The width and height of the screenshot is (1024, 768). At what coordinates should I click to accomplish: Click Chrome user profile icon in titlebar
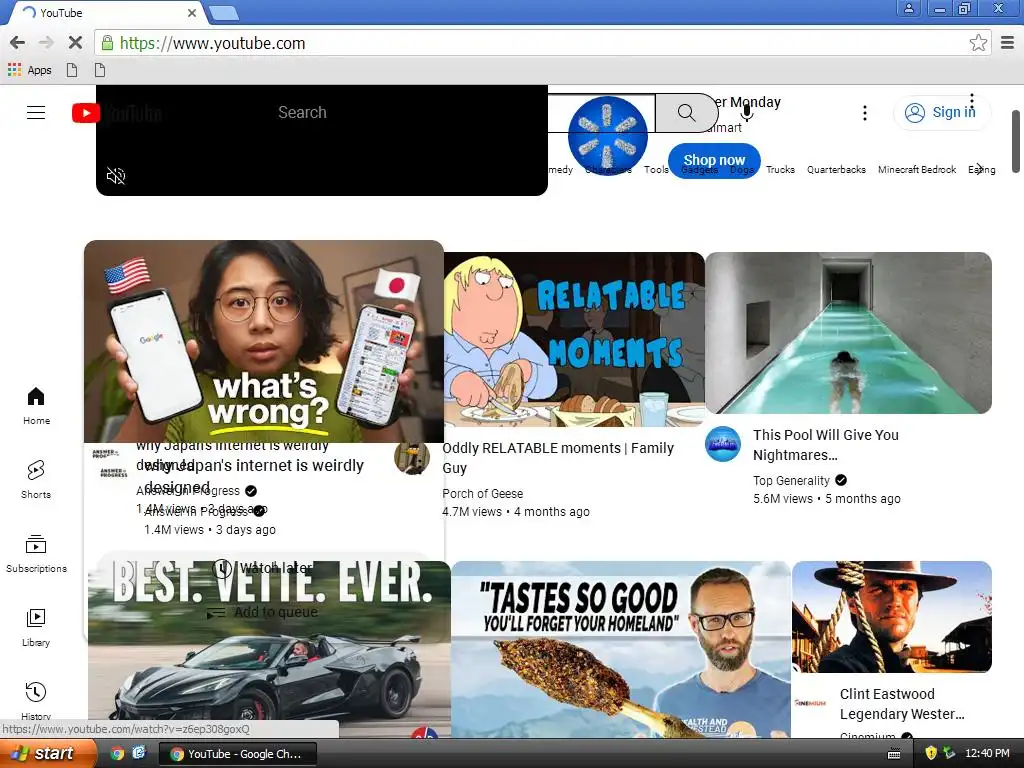(908, 9)
